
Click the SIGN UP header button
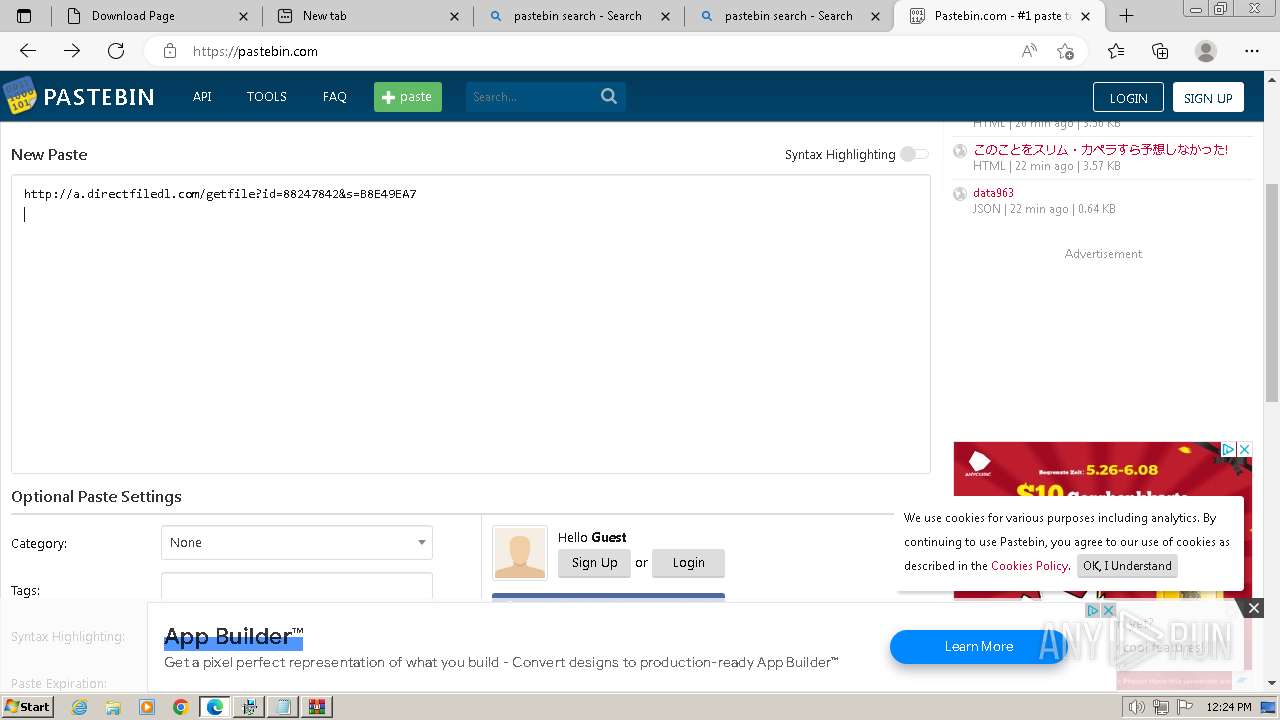tap(1208, 97)
